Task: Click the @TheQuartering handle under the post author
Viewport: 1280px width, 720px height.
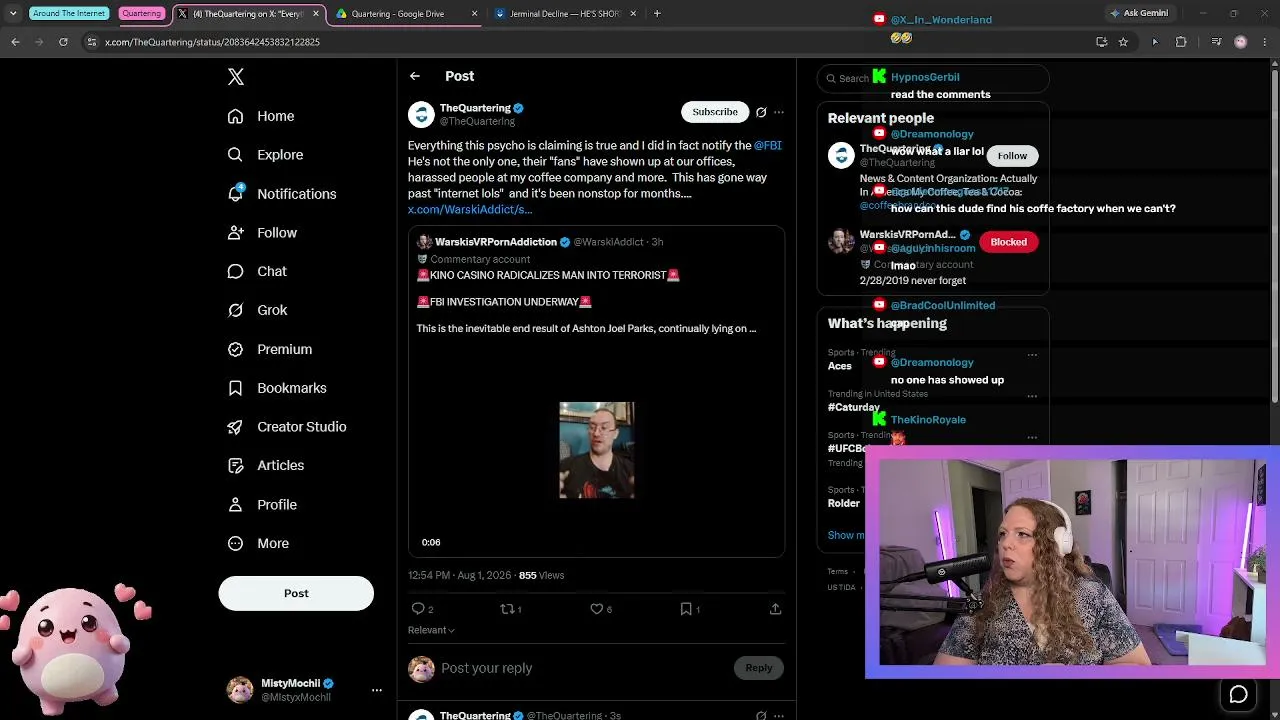Action: [478, 122]
